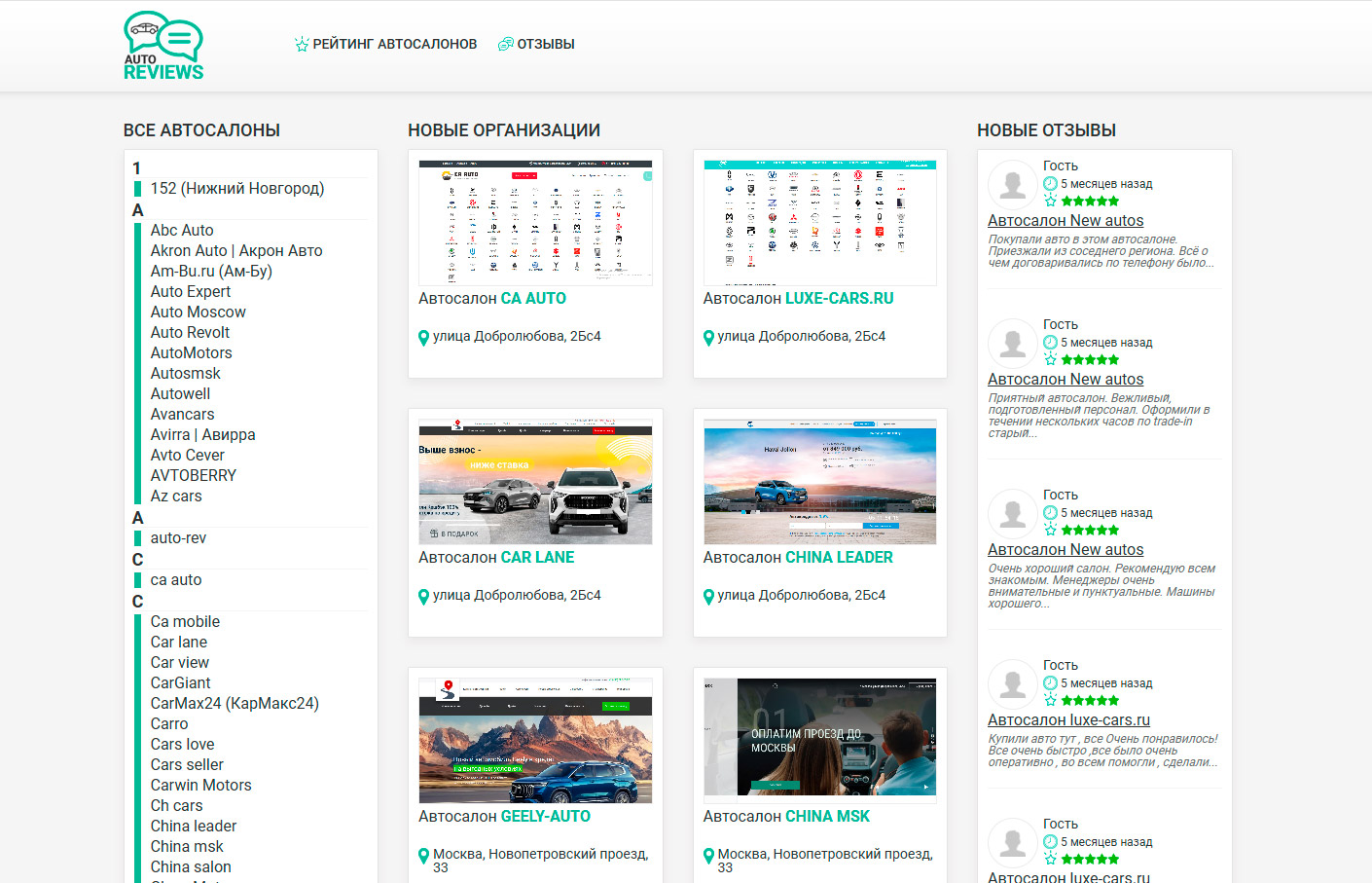Click location pin under LUXE-CARS.RU card
This screenshot has width=1372, height=883.
click(708, 338)
